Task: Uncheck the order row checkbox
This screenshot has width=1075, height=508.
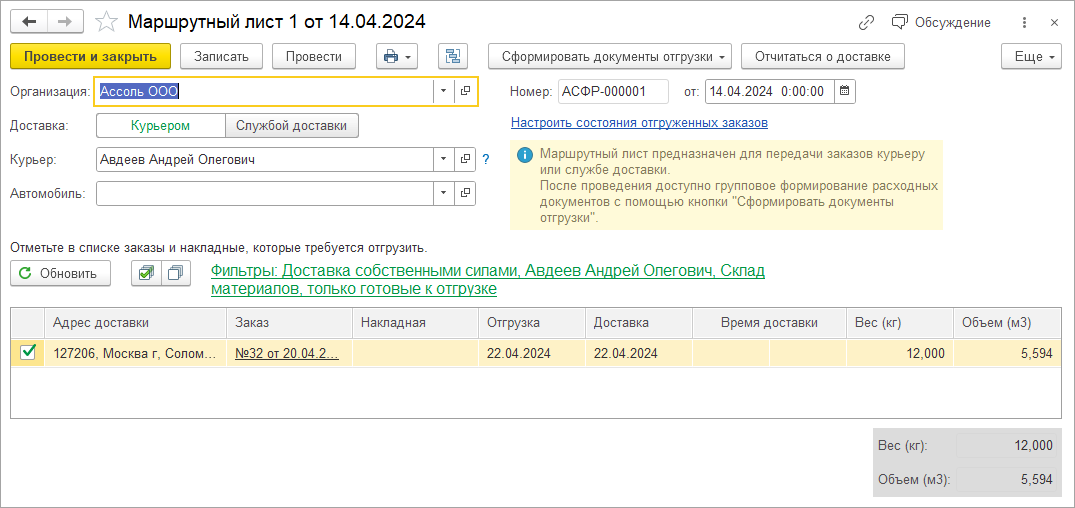Action: point(28,352)
